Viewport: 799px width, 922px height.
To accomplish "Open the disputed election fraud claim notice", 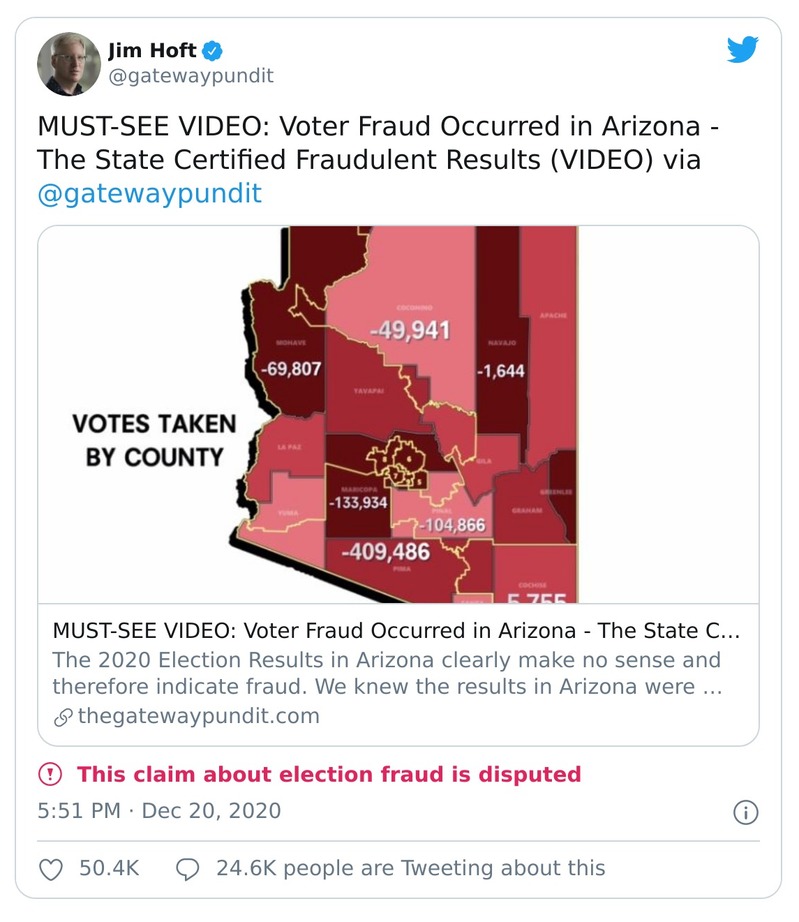I will click(329, 774).
